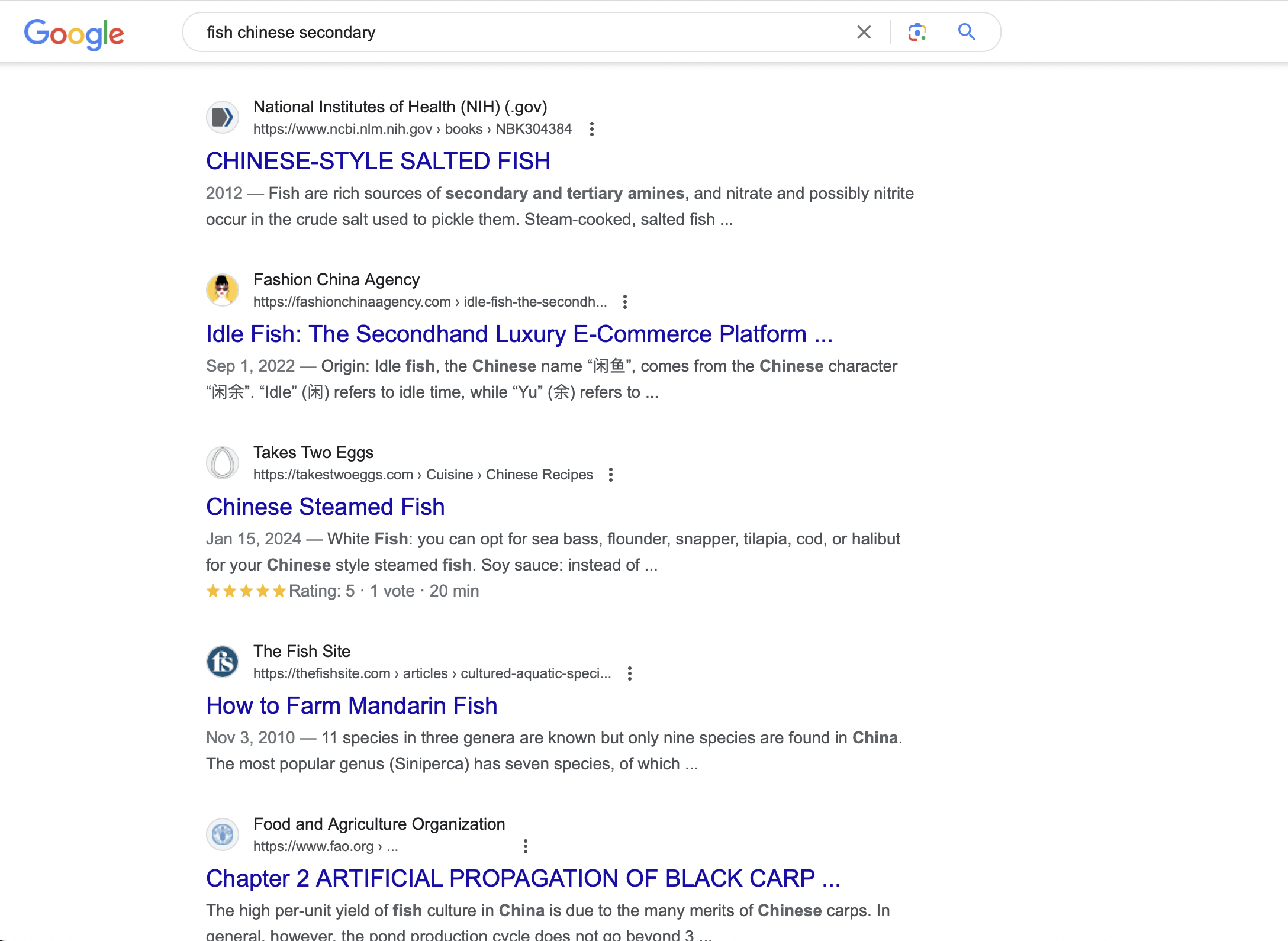Click the Fashion China Agency favicon
The image size is (1288, 941).
pyautogui.click(x=223, y=290)
